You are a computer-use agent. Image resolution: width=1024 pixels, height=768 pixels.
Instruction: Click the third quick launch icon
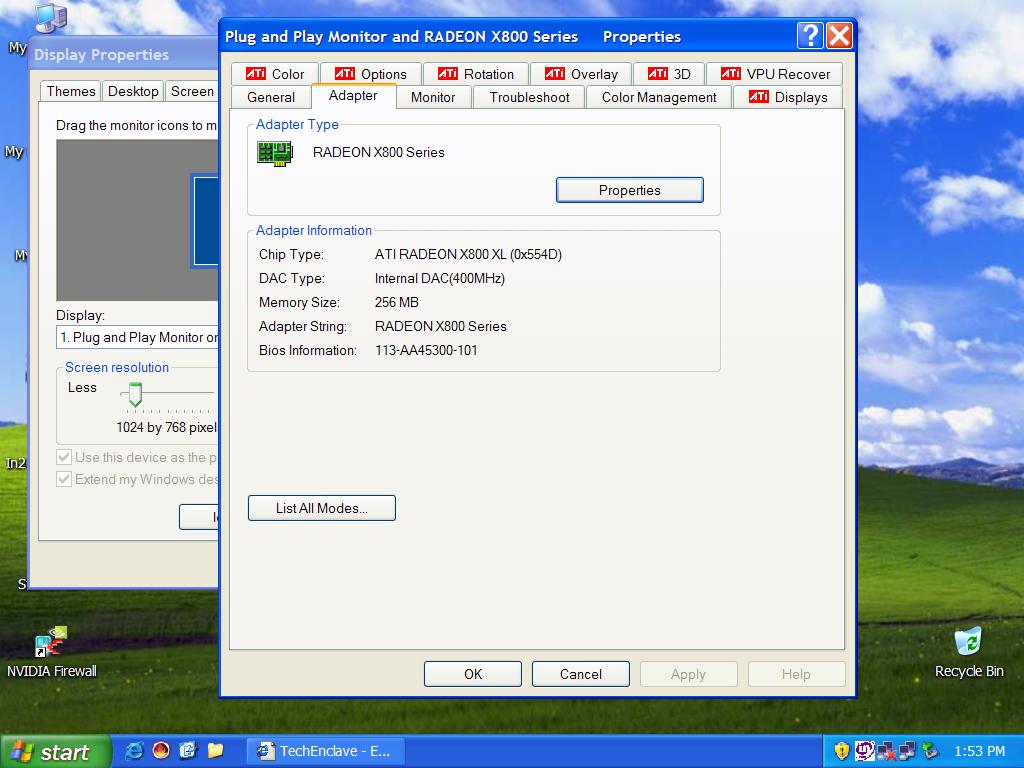[187, 751]
